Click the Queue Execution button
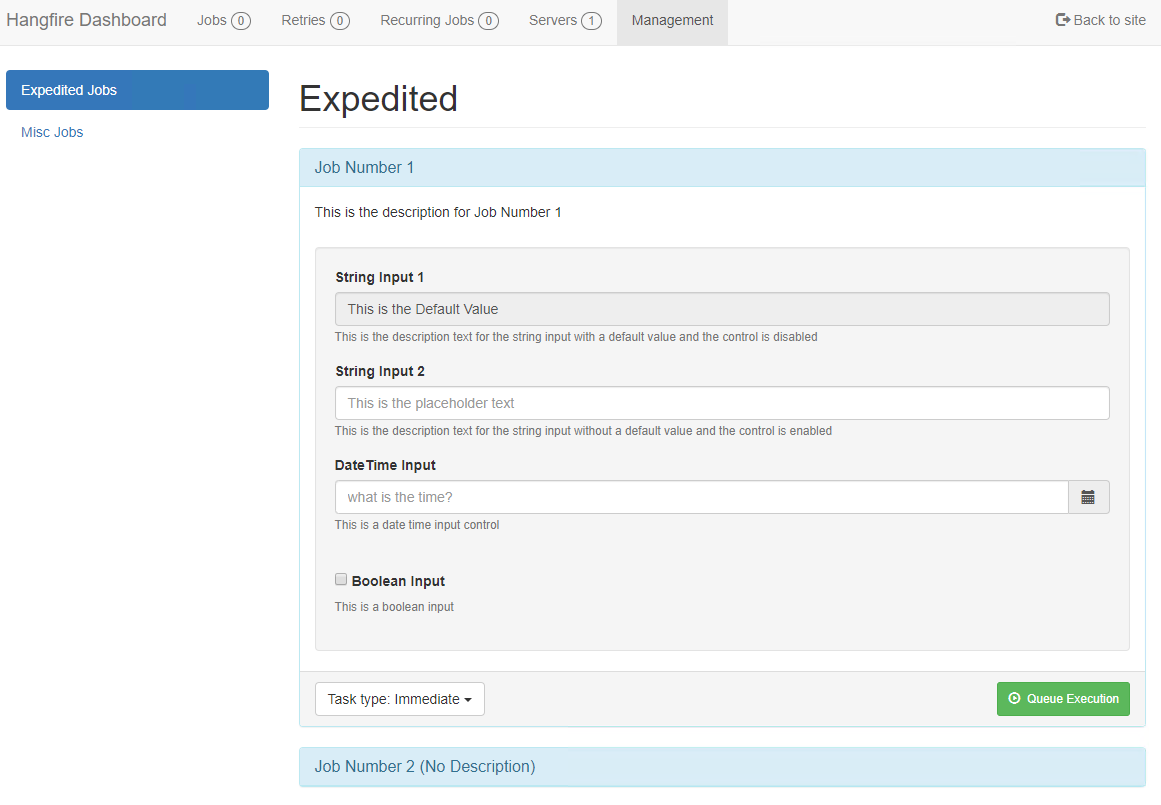The height and width of the screenshot is (805, 1161). 1063,699
